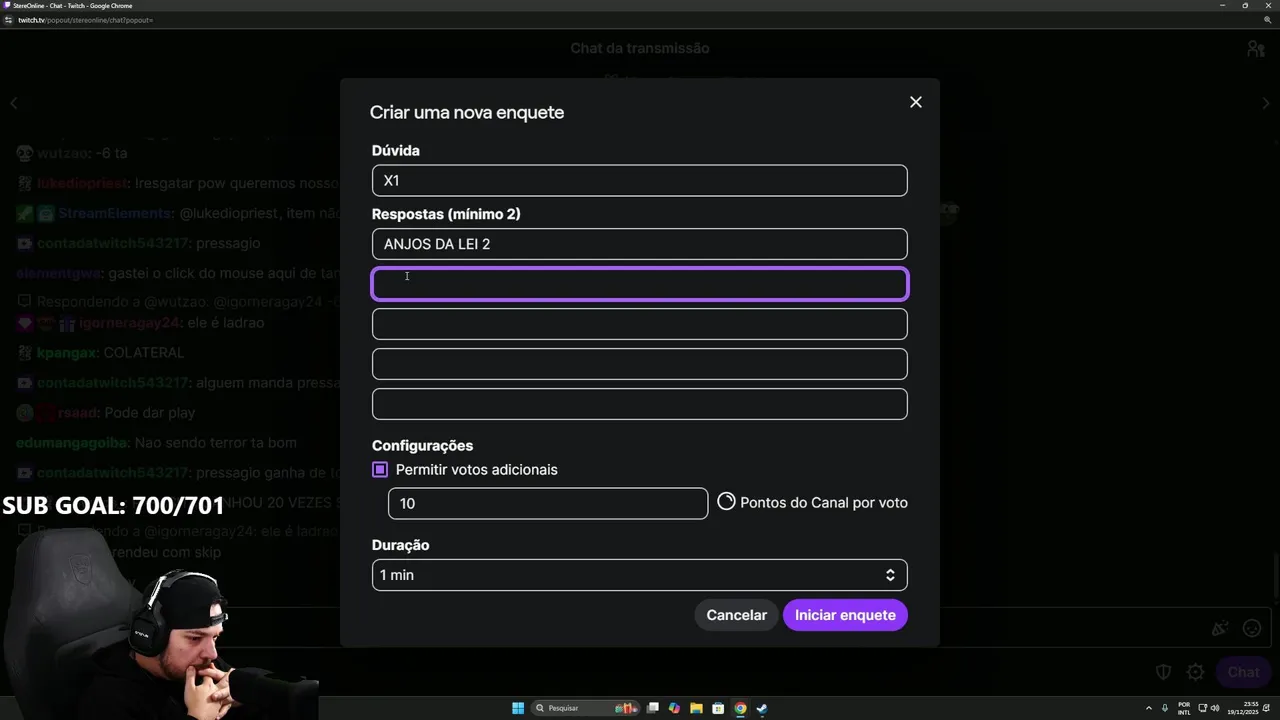Viewport: 1280px width, 720px height.
Task: Open the POR INTL language switcher
Action: point(1184,708)
